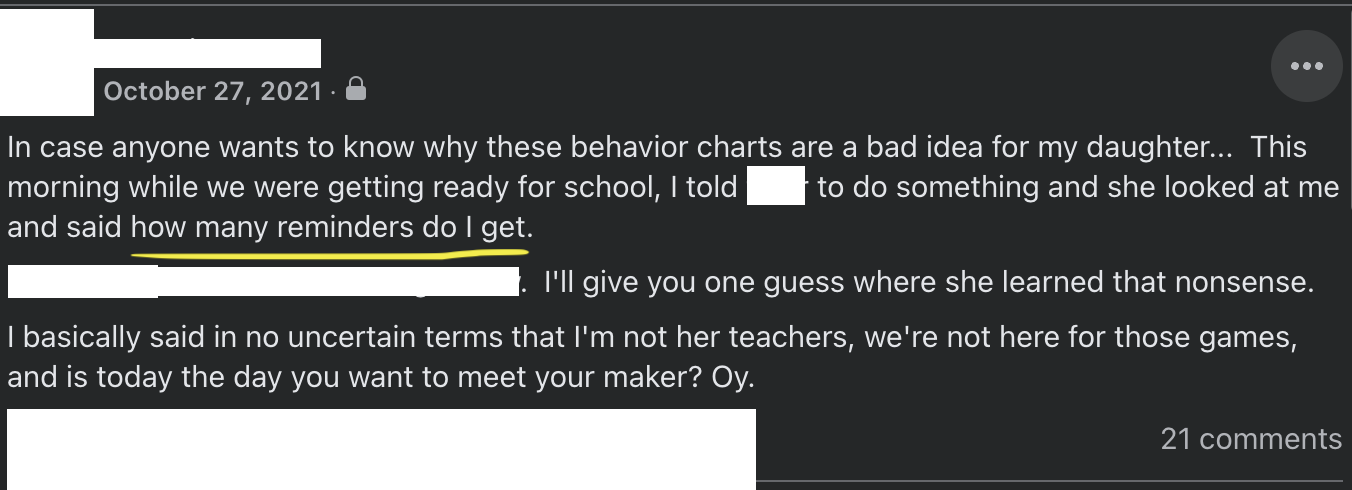Click the yellow highlight underline stroke

click(330, 253)
